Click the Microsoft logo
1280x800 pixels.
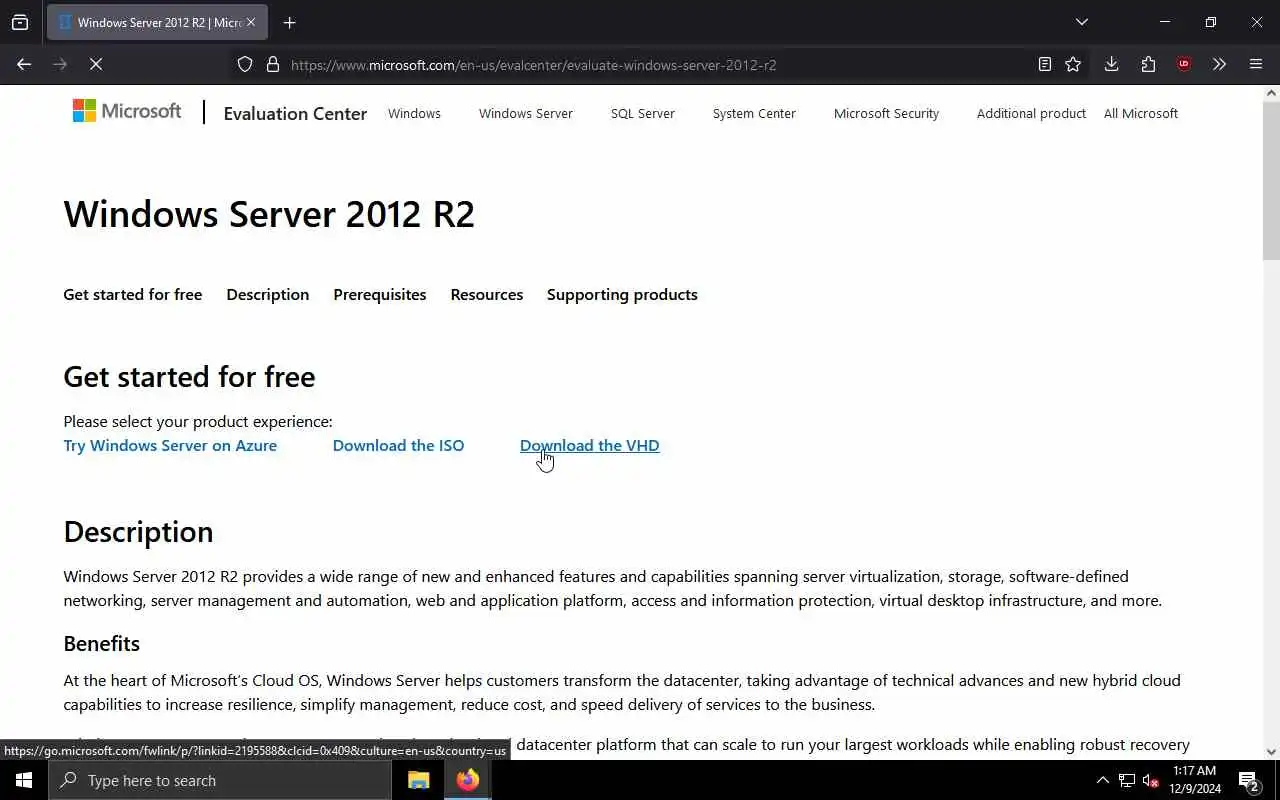click(x=127, y=111)
